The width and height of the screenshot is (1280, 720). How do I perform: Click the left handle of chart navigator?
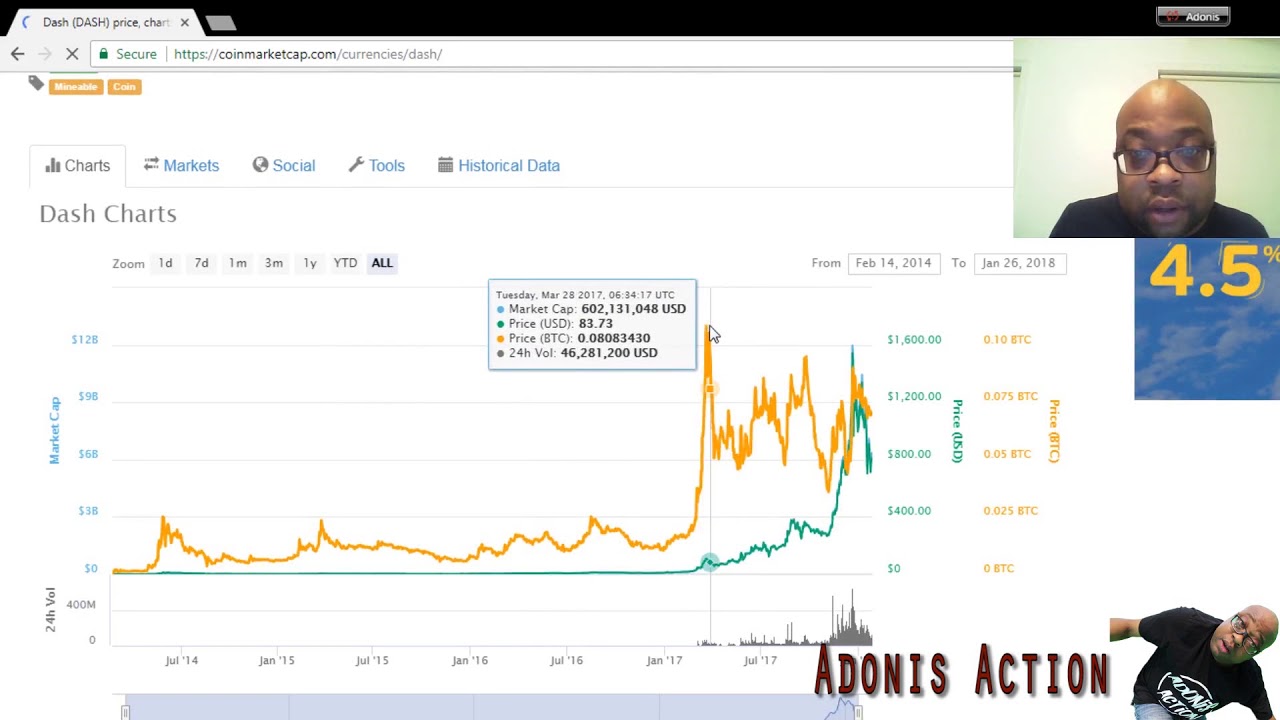(125, 712)
